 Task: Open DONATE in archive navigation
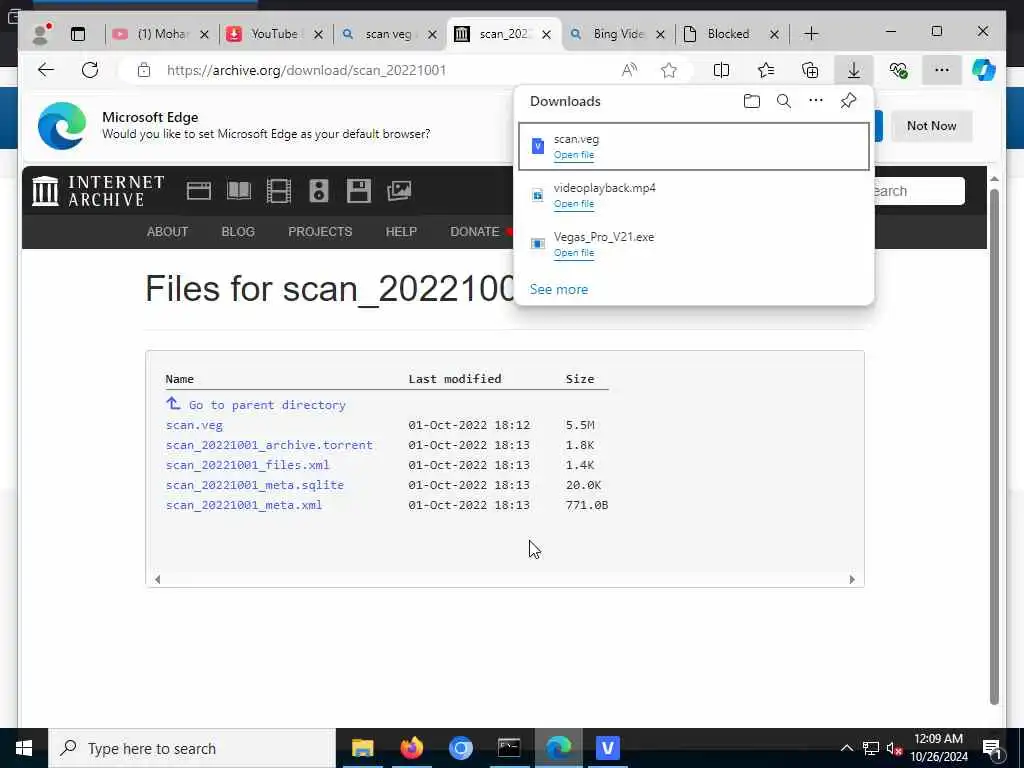coord(475,232)
